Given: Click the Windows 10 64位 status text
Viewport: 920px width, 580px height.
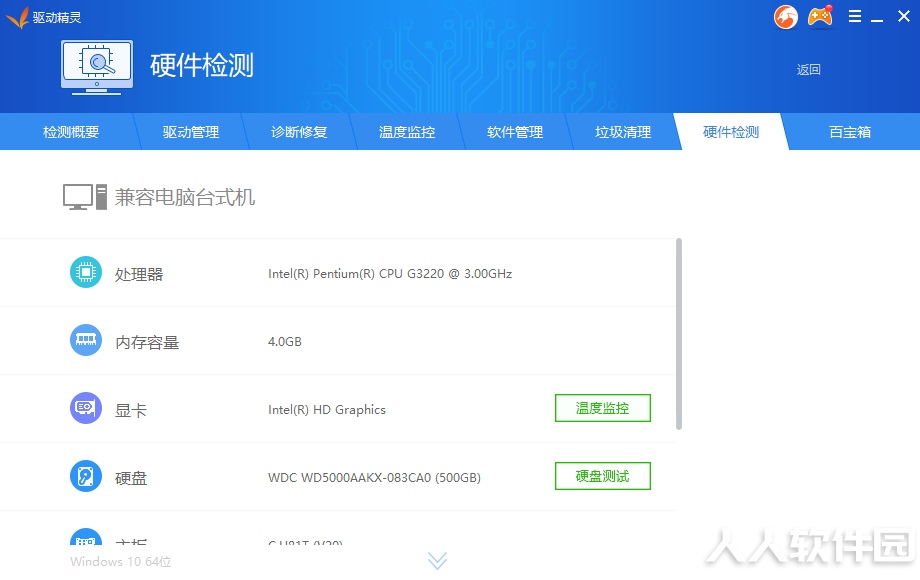Looking at the screenshot, I should 121,562.
